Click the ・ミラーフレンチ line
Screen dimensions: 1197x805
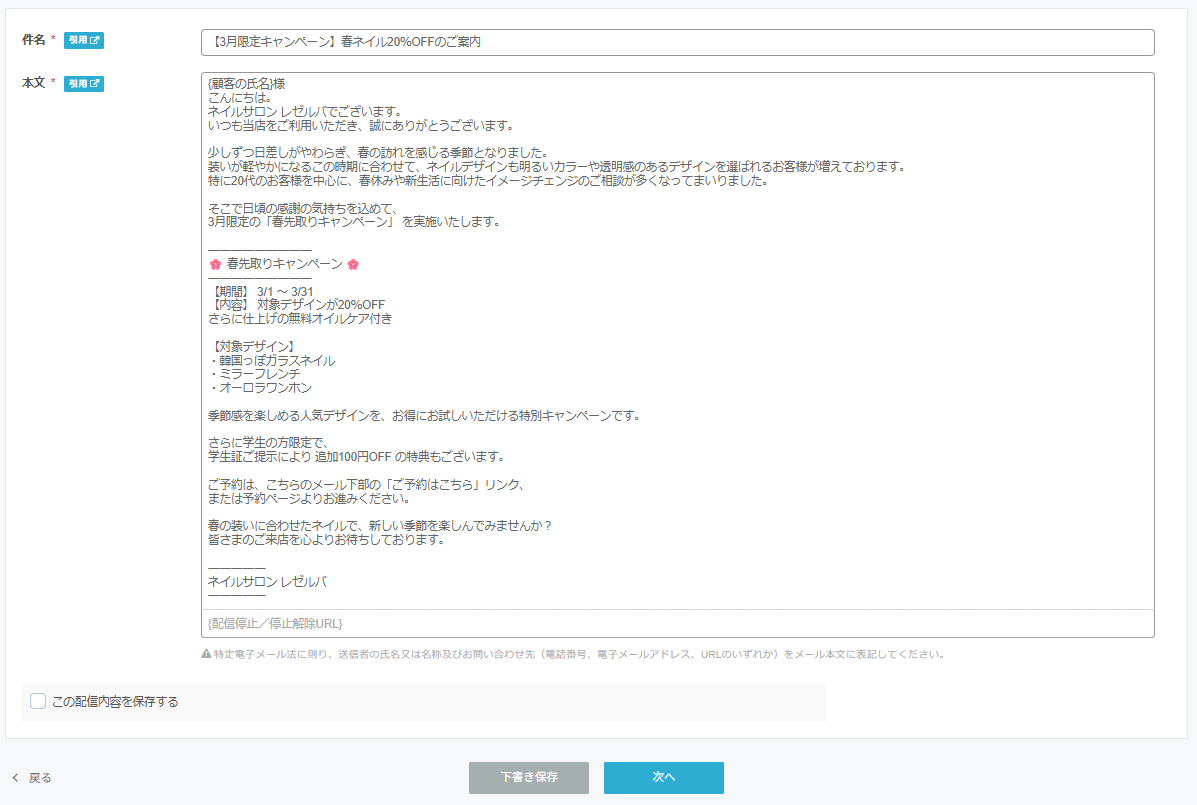[254, 375]
